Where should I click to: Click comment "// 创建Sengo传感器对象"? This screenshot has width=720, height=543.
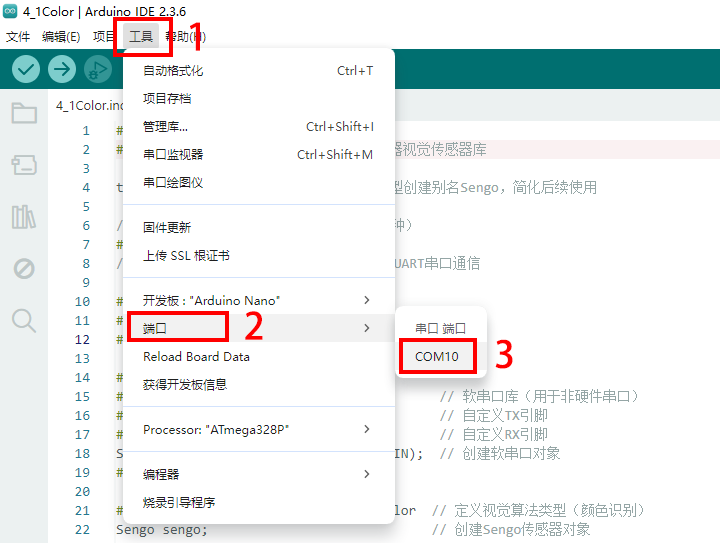pos(511,530)
